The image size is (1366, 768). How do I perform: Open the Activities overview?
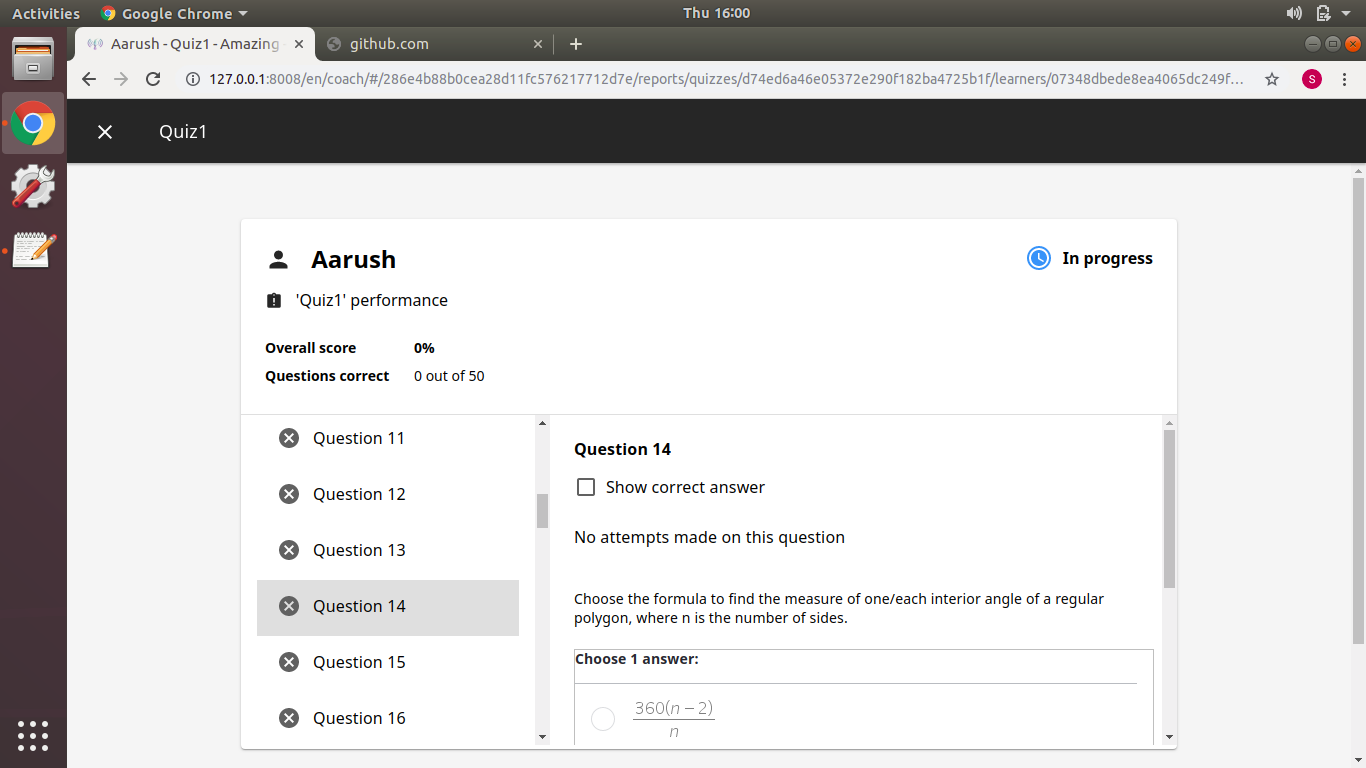tap(46, 13)
